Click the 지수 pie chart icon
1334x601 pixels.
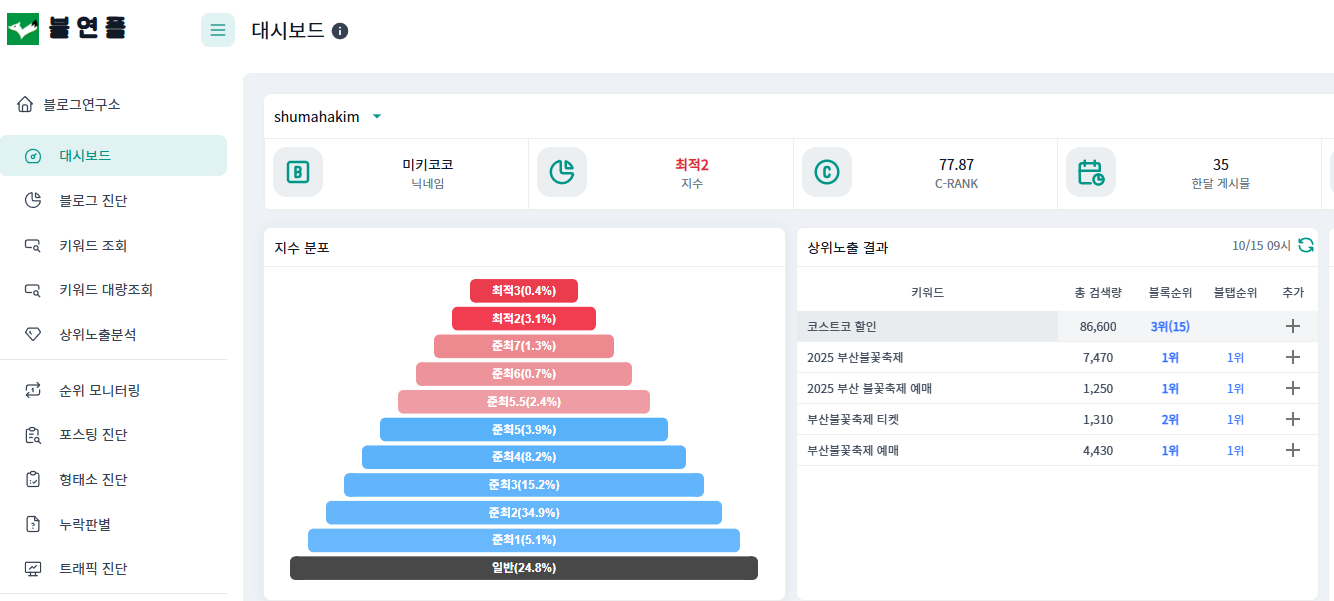click(562, 172)
